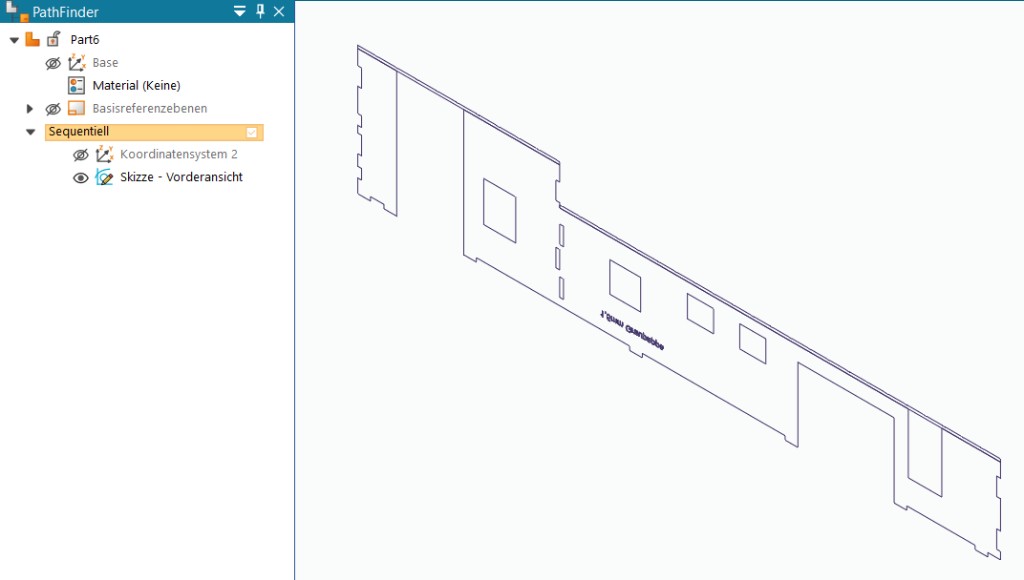Expand the Basisreferenzebenen node
This screenshot has height=580, width=1024.
pyautogui.click(x=29, y=108)
